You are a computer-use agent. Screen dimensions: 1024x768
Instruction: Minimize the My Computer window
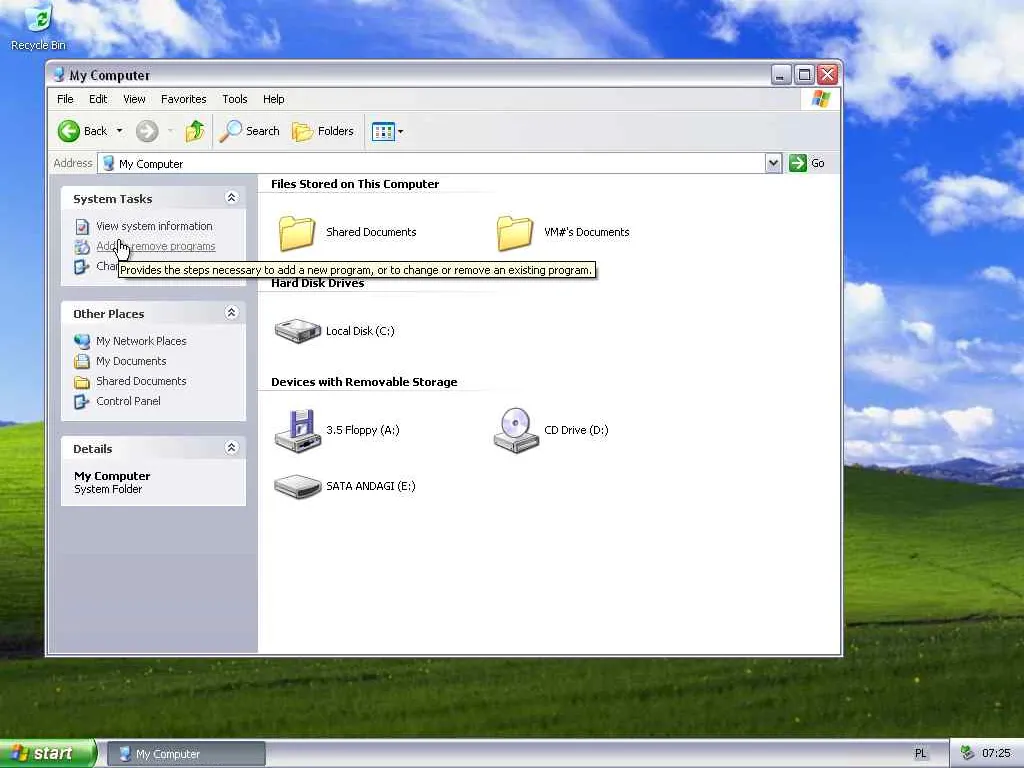pos(780,74)
